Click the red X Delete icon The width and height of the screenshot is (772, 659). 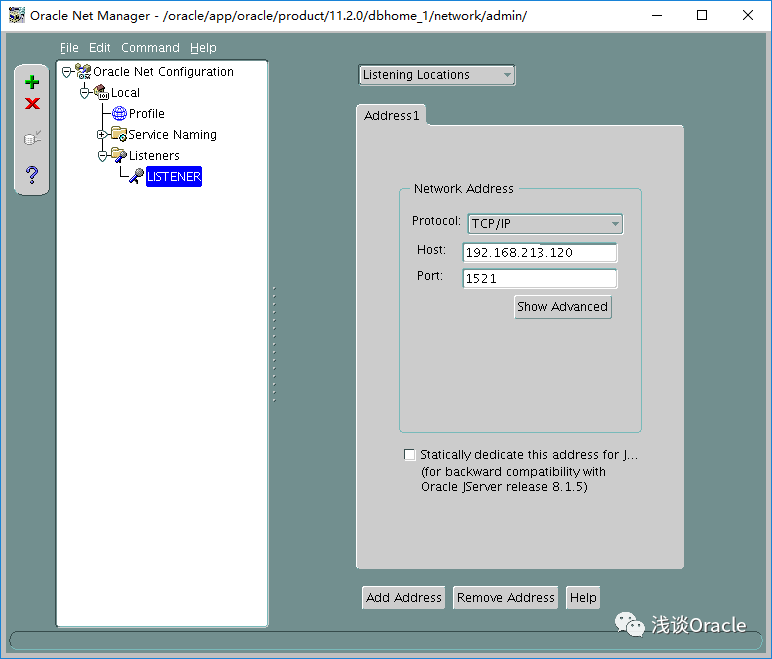32,103
